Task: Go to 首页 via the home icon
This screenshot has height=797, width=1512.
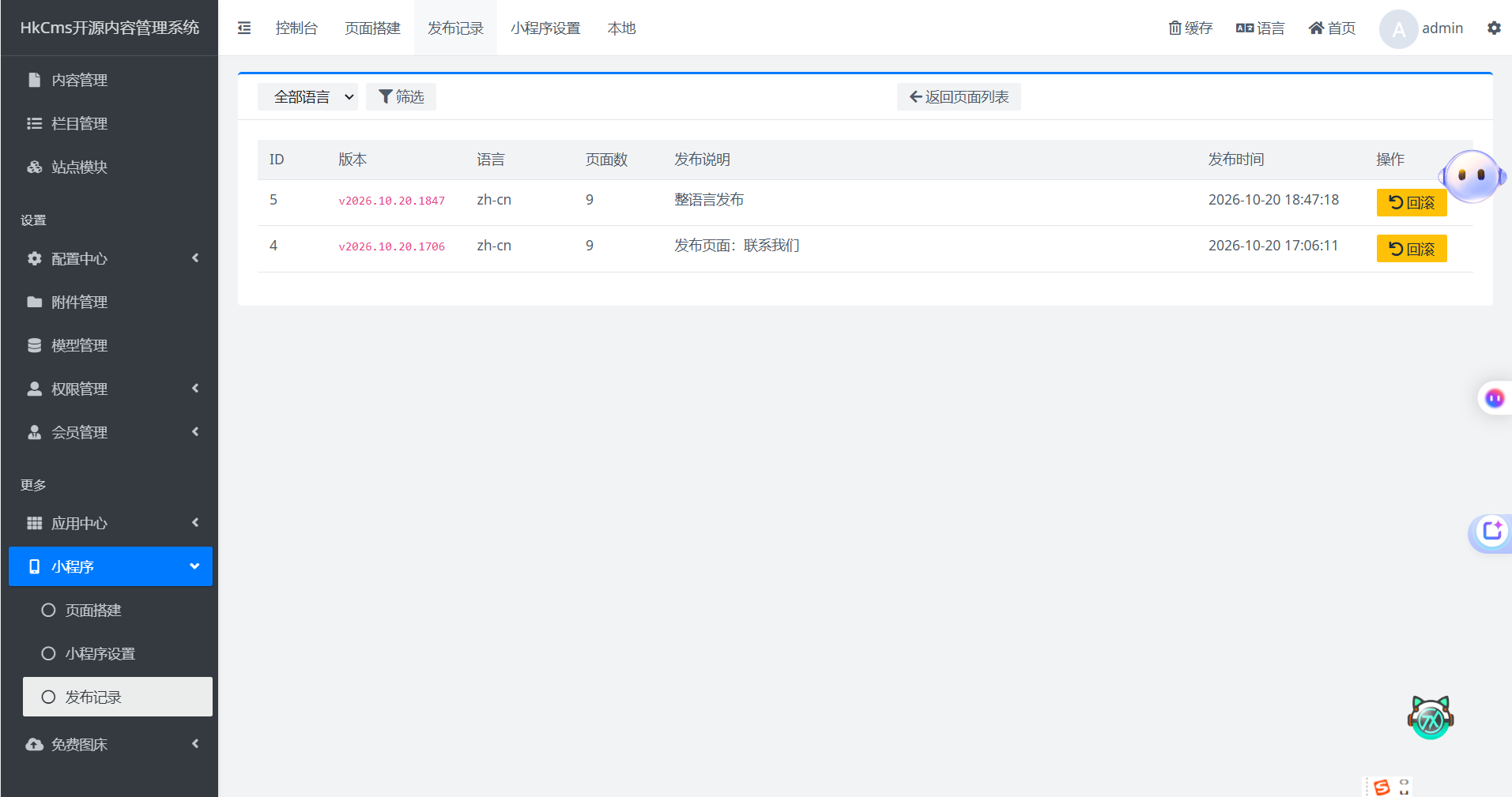Action: click(x=1332, y=28)
